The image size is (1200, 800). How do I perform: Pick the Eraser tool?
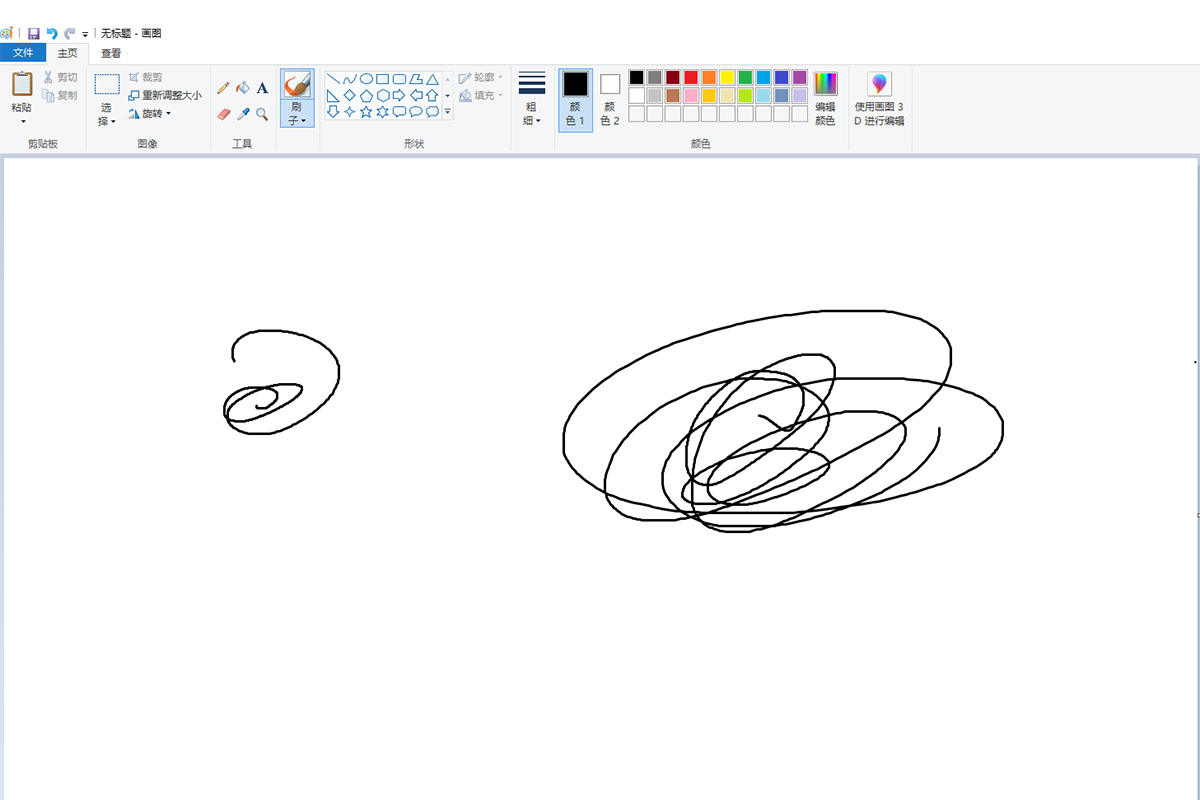(223, 114)
